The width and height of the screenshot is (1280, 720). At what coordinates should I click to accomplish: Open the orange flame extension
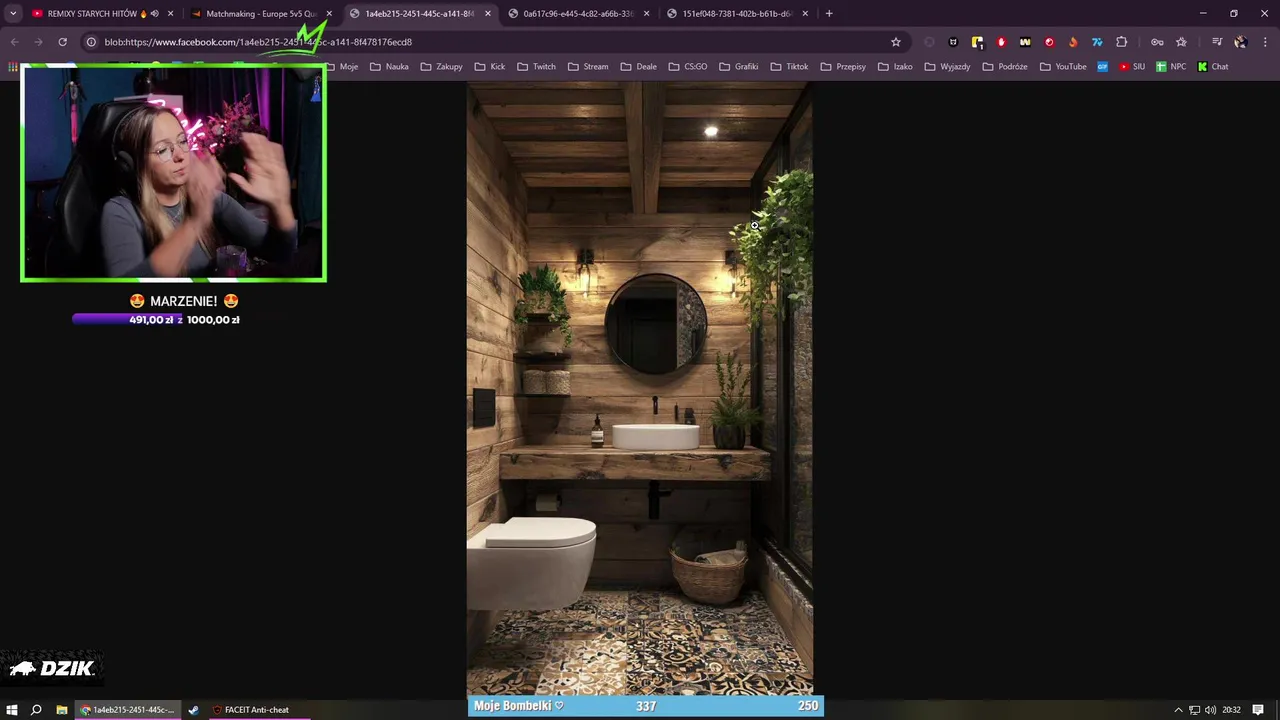tap(1073, 42)
